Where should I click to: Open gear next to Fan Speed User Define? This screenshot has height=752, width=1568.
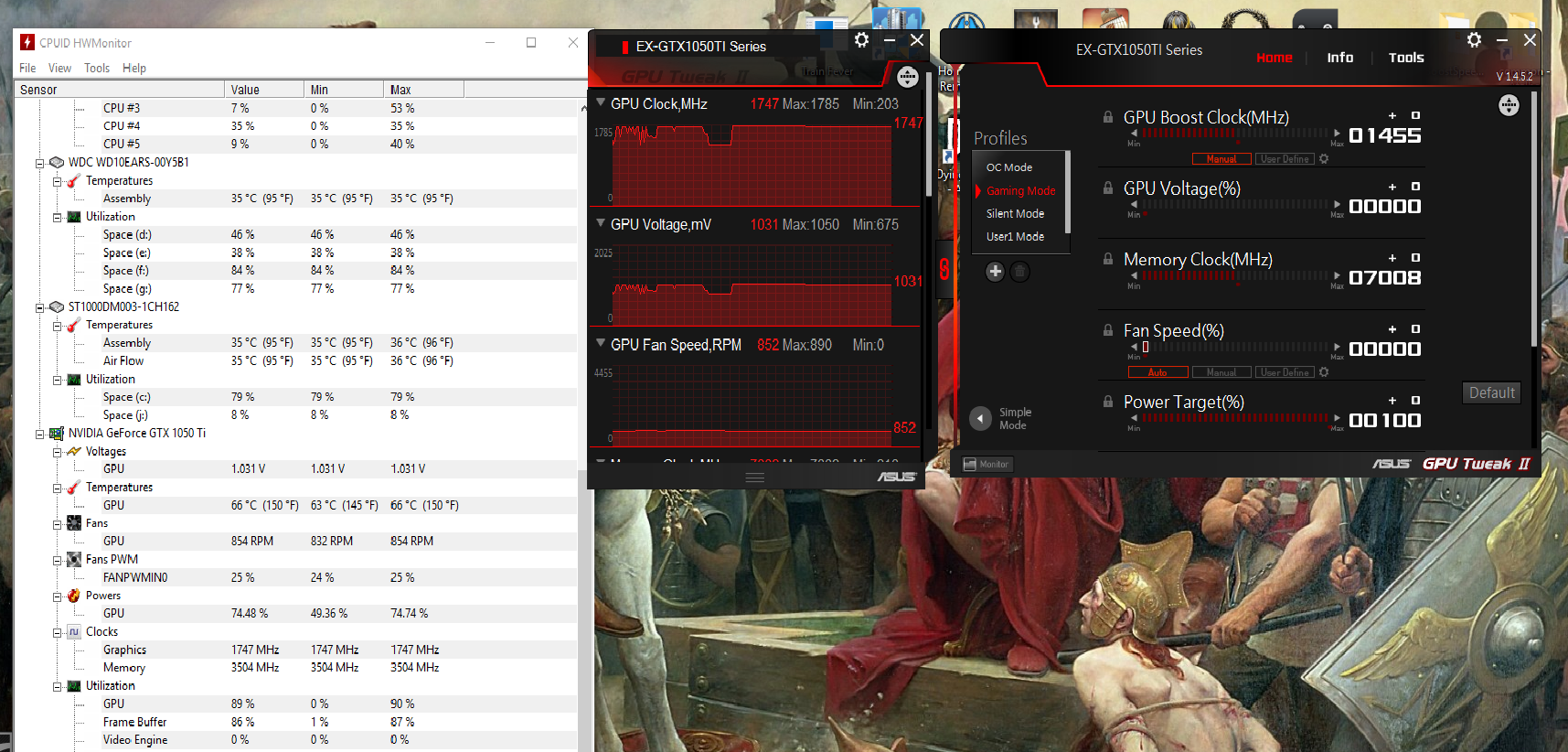tap(1324, 372)
